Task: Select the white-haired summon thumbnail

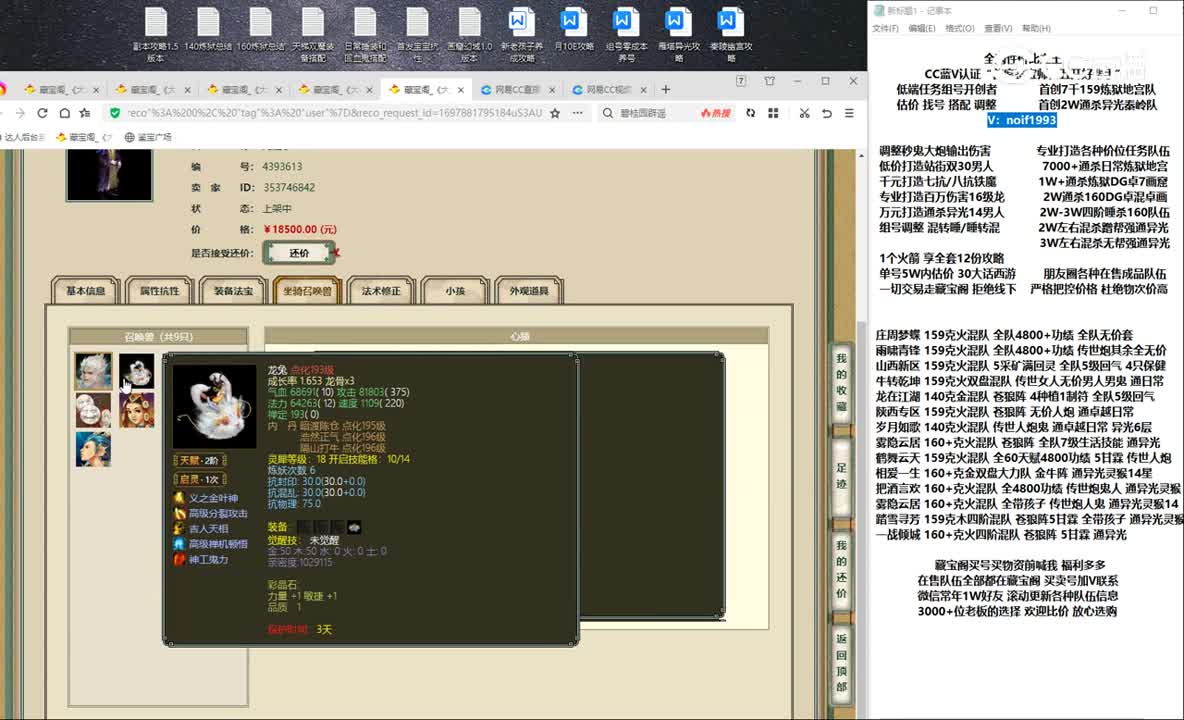Action: pos(94,371)
